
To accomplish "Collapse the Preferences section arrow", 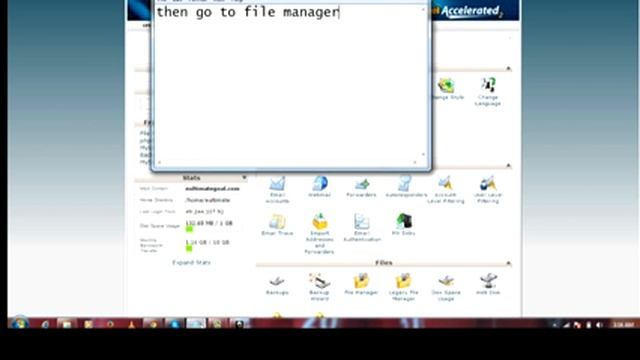I will point(509,68).
